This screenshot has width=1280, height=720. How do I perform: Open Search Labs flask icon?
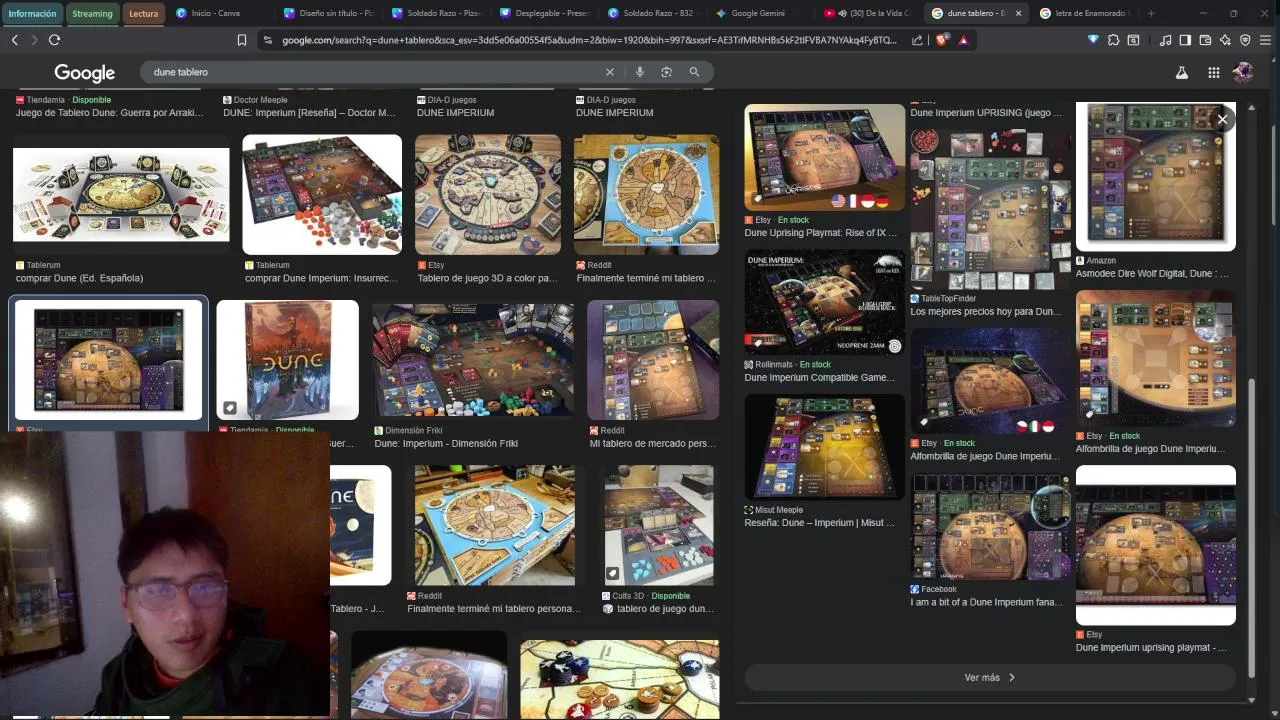coord(1181,73)
